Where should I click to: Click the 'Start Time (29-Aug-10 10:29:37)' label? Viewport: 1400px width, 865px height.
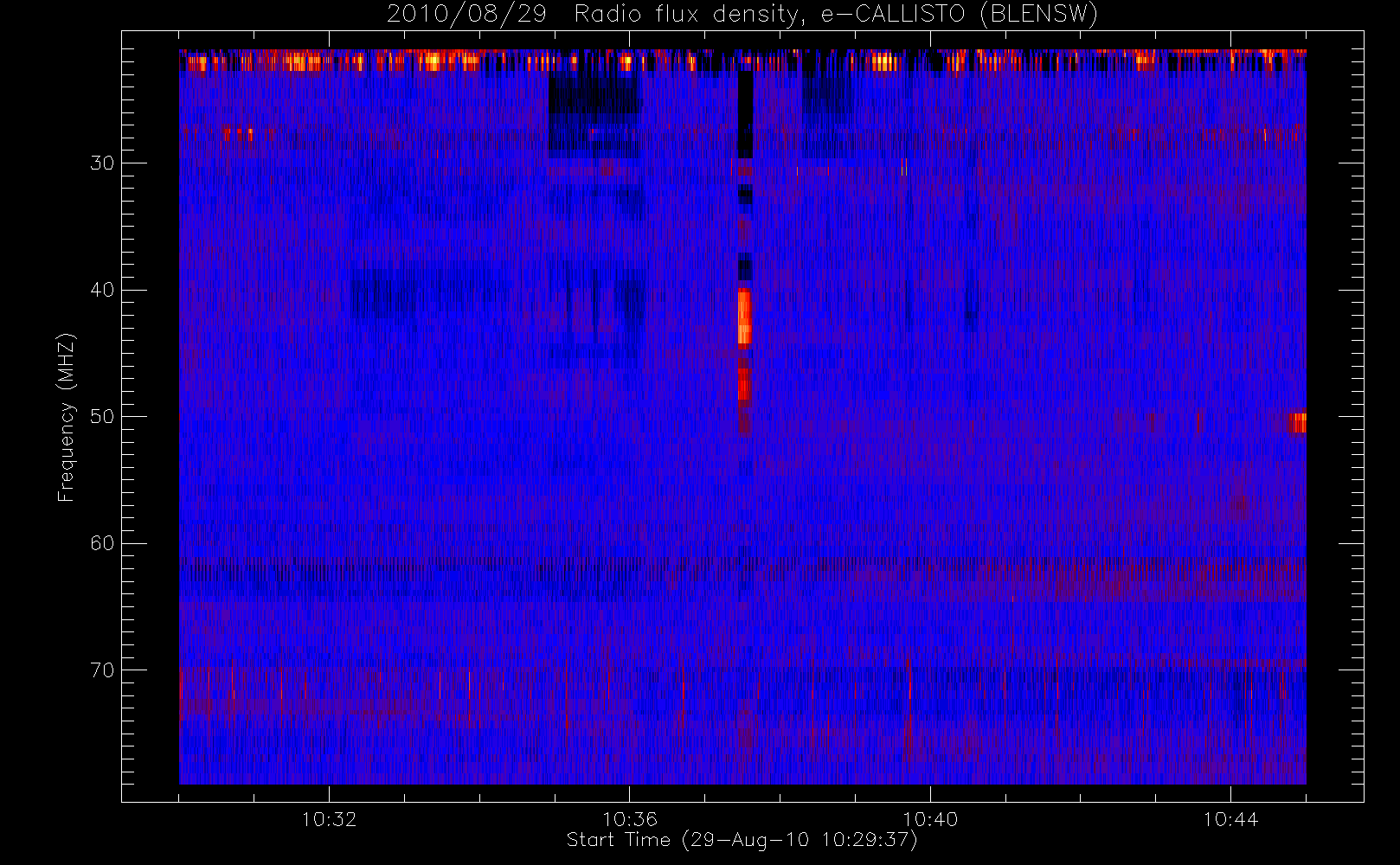click(x=742, y=840)
